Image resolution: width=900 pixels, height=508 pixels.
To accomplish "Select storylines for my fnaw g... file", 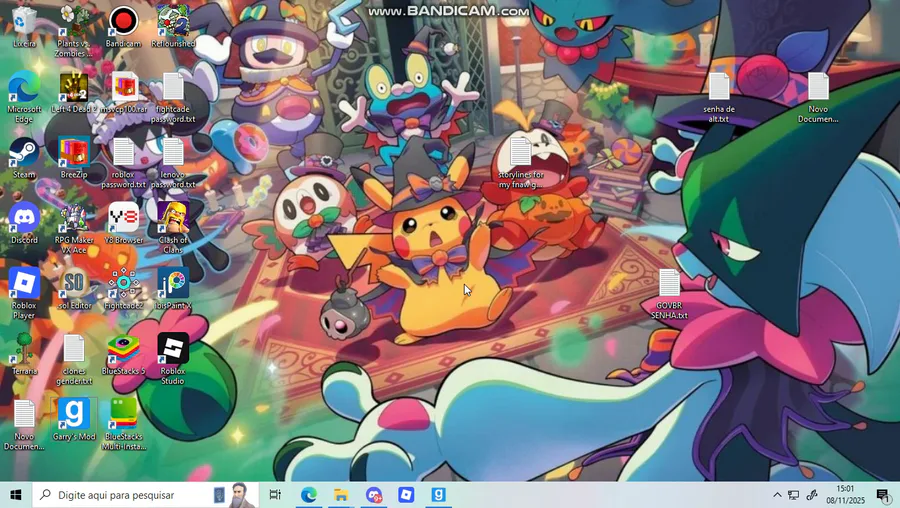I will point(521,164).
